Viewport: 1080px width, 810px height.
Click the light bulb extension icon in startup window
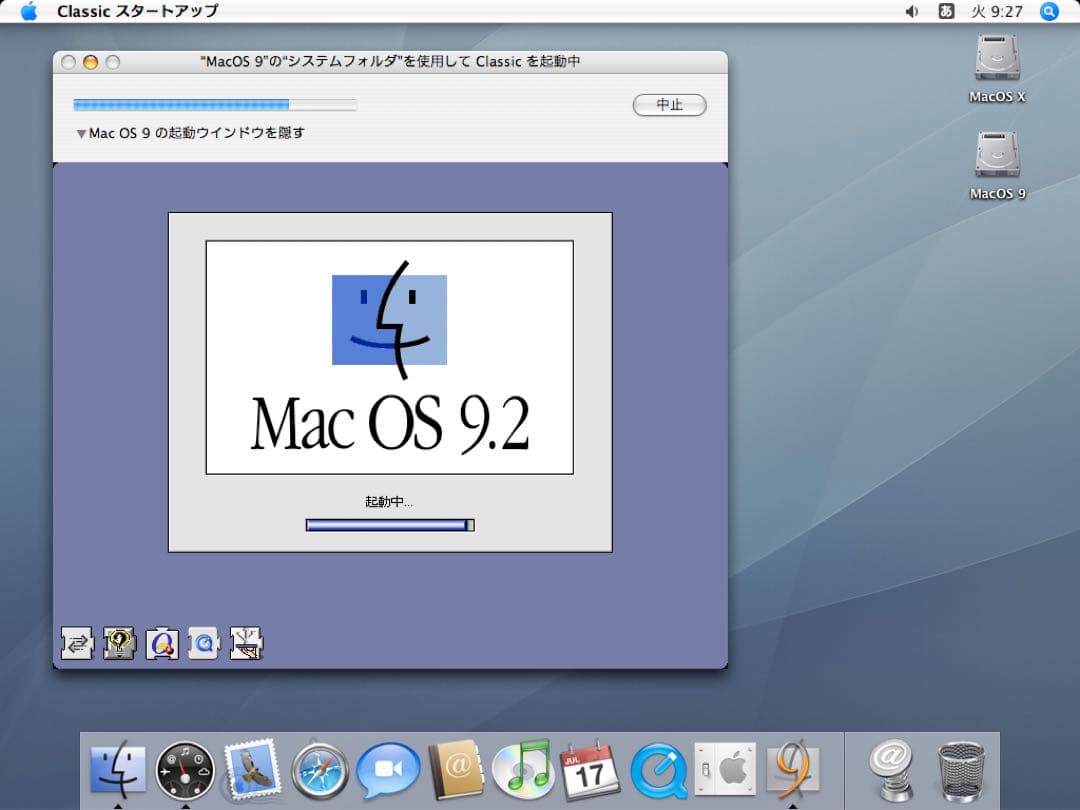coord(120,643)
